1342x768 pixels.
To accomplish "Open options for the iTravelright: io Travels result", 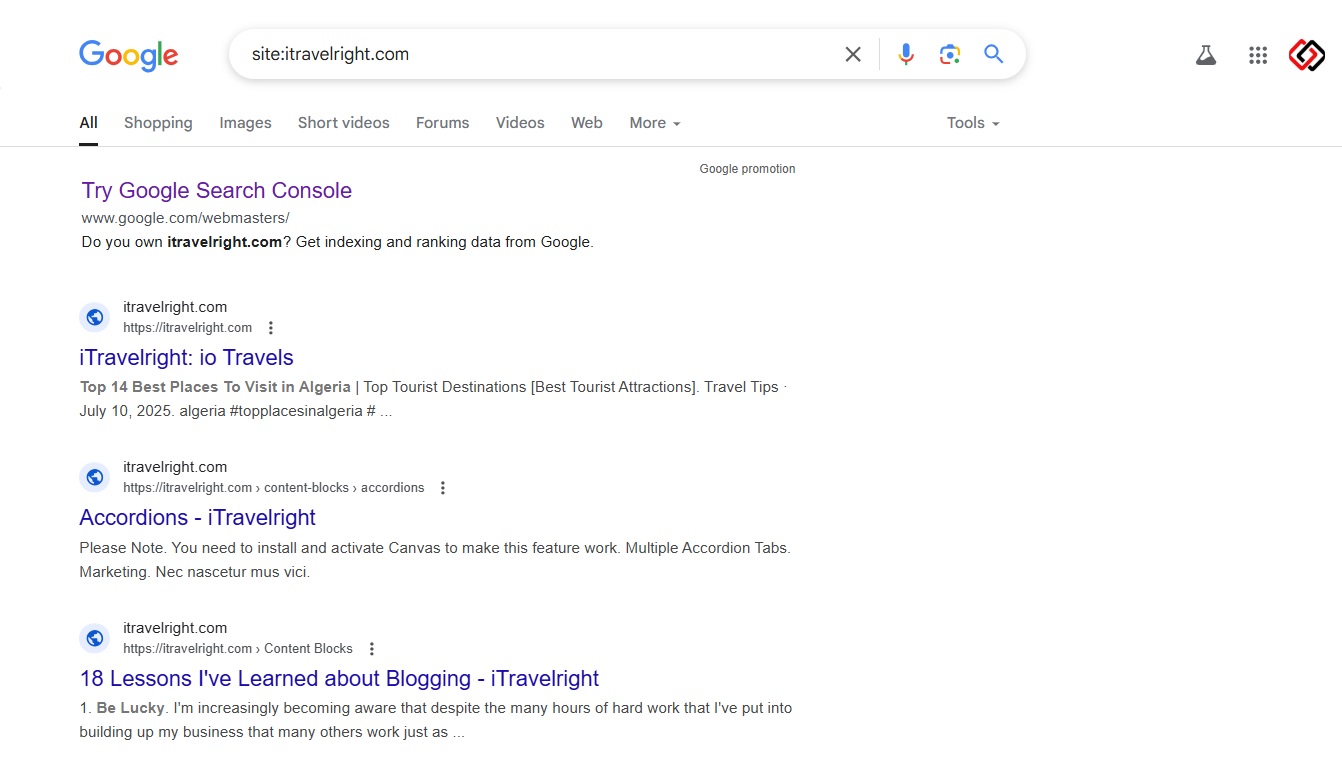I will [x=270, y=328].
